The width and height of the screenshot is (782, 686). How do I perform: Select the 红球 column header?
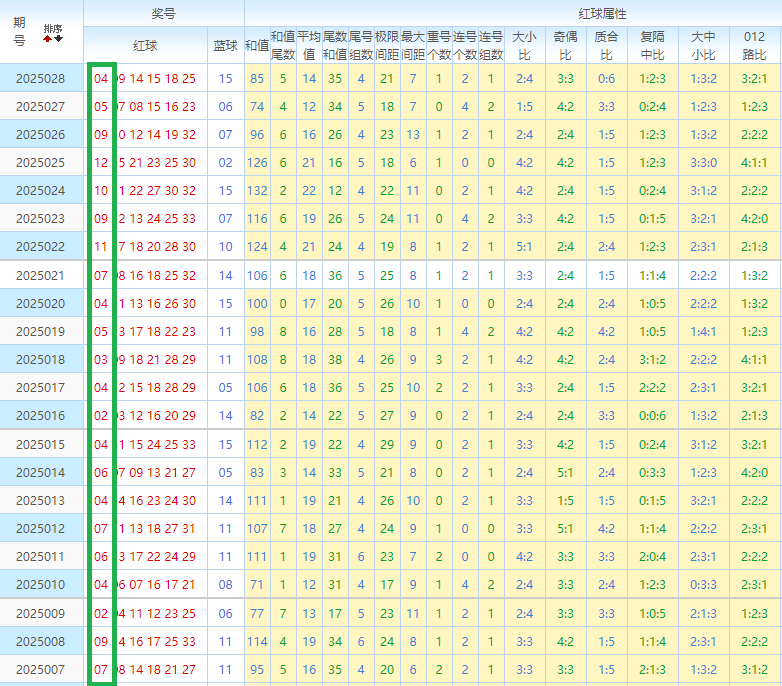pos(145,45)
